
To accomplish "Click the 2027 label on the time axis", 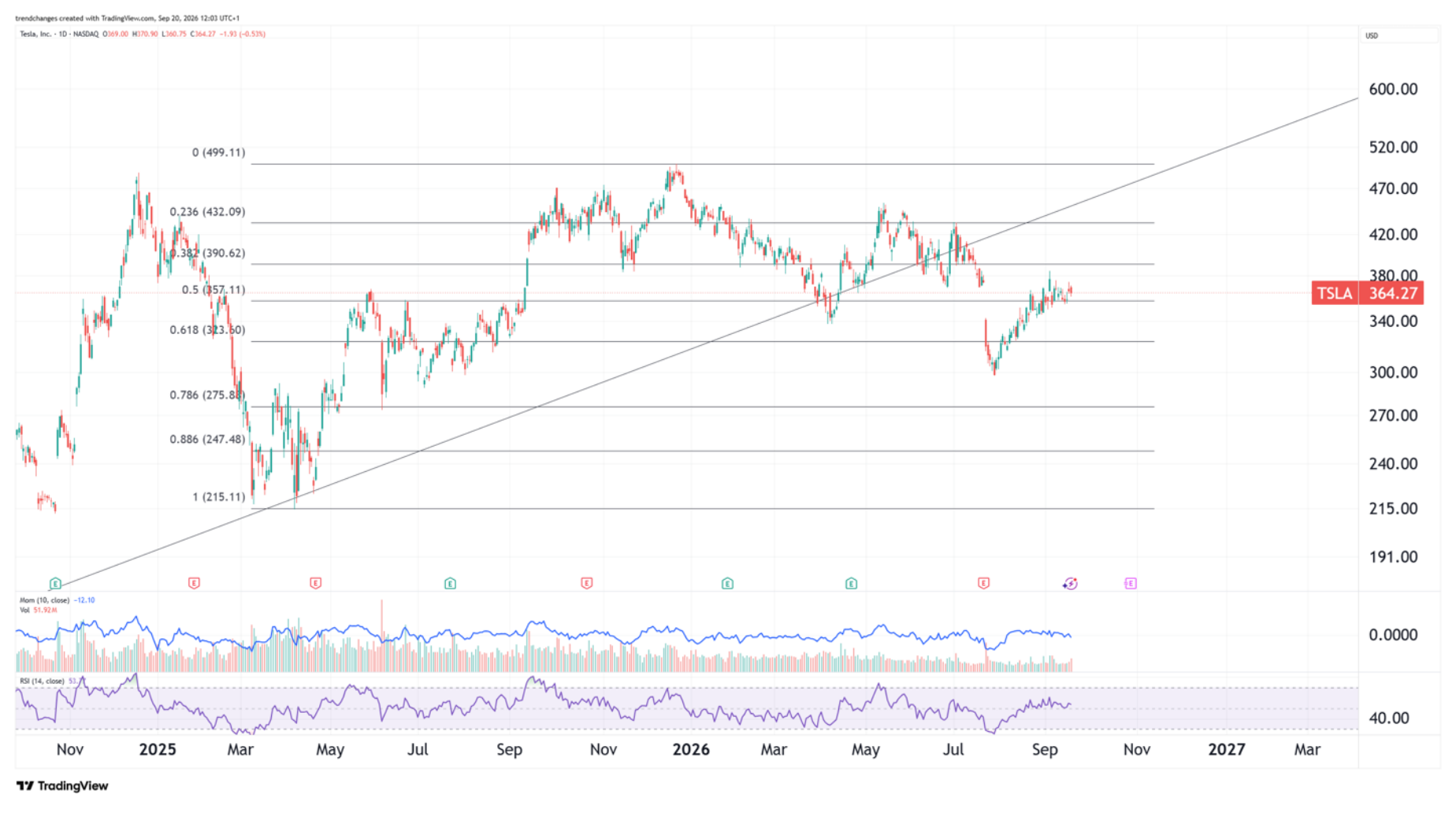I will 1227,750.
